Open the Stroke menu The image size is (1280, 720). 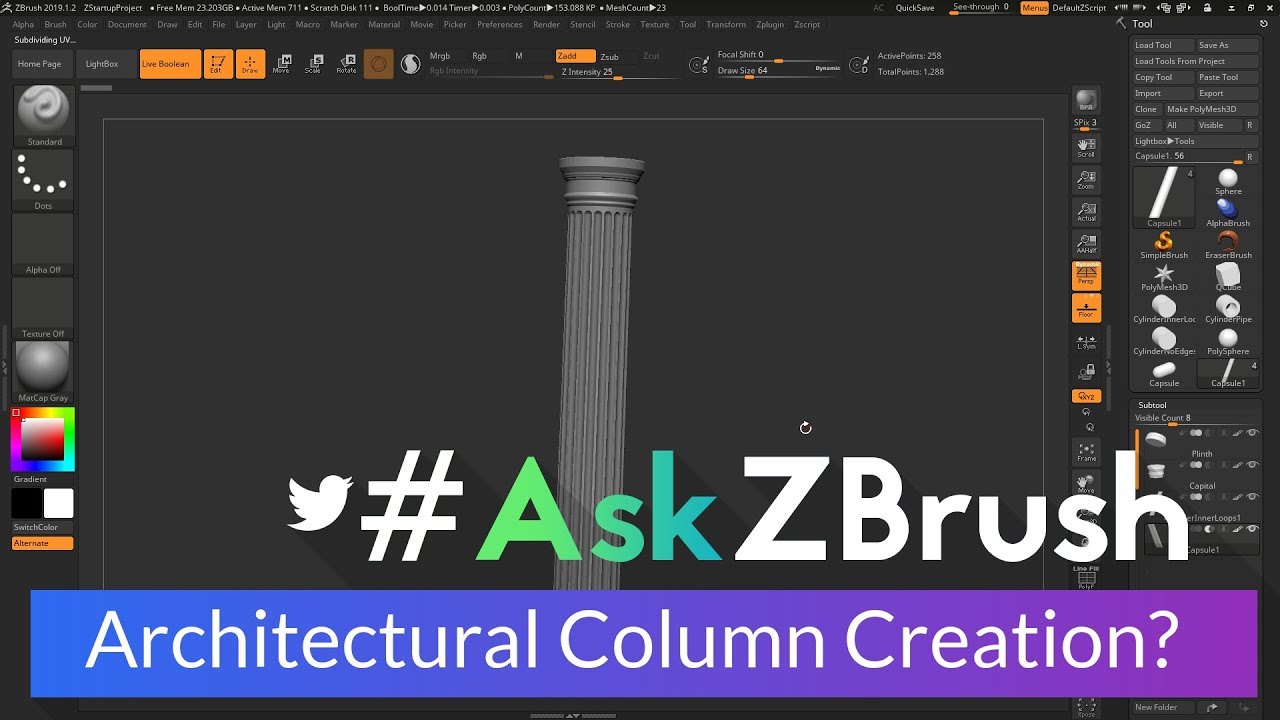point(618,24)
